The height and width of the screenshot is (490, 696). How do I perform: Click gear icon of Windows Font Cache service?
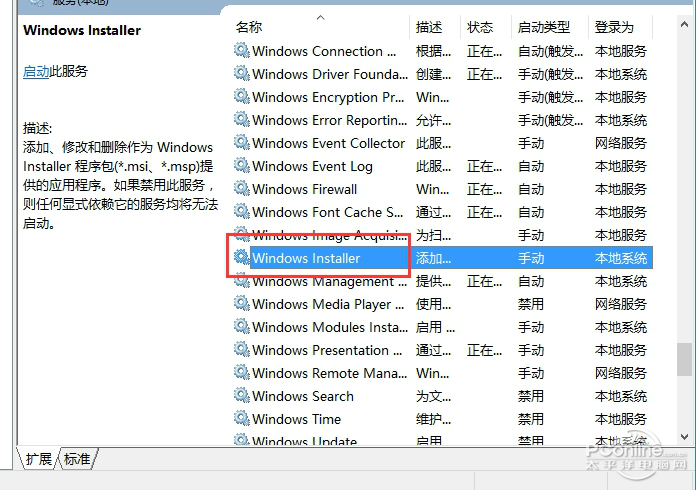[242, 212]
